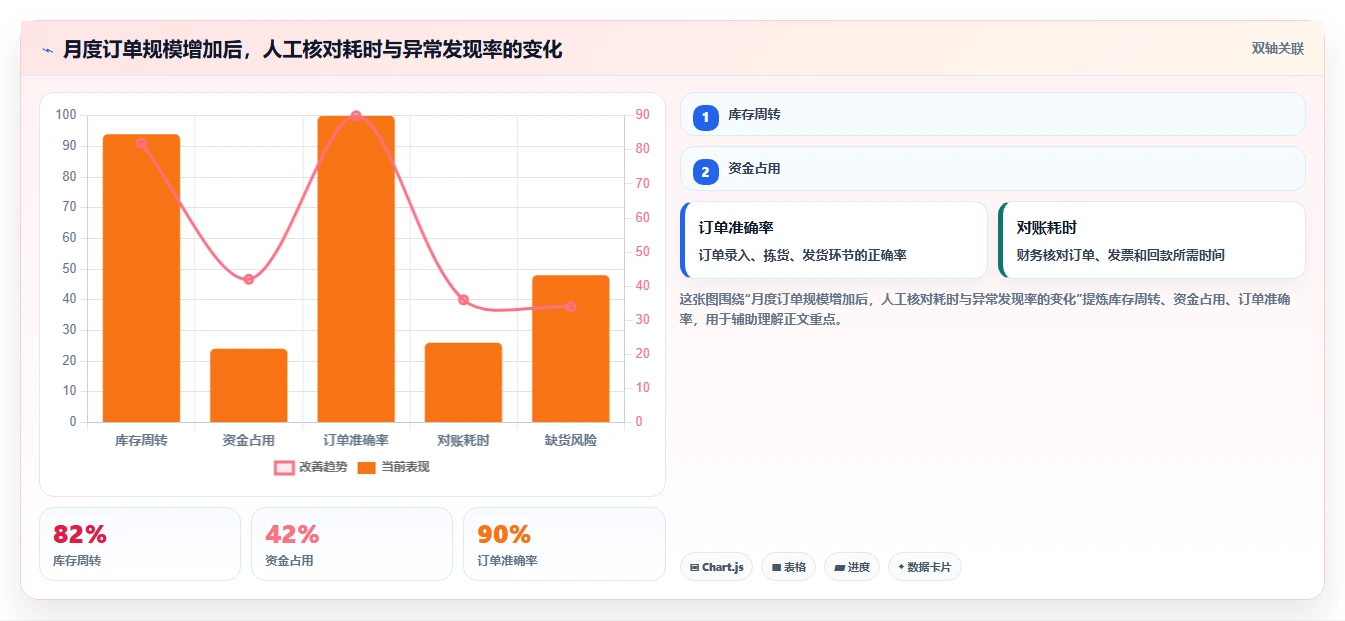Select the 资金占用 list row
This screenshot has width=1345, height=621.
(x=992, y=169)
